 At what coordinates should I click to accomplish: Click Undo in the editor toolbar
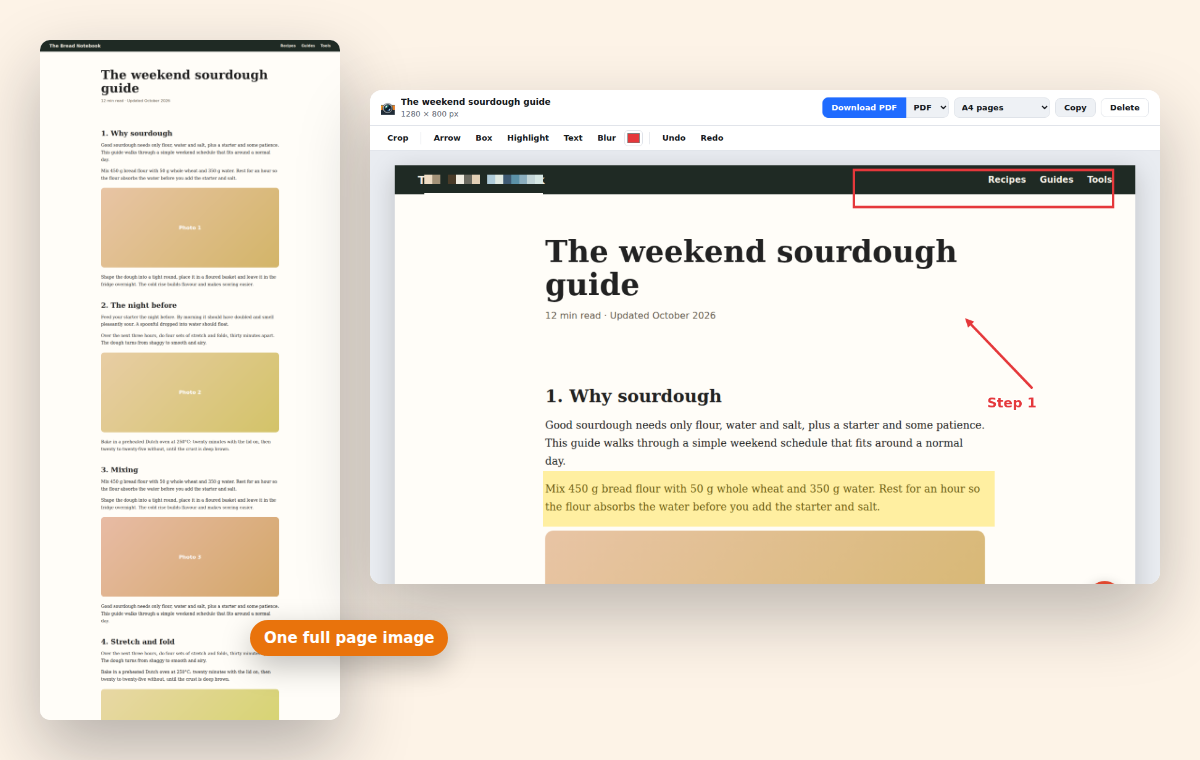coord(674,138)
